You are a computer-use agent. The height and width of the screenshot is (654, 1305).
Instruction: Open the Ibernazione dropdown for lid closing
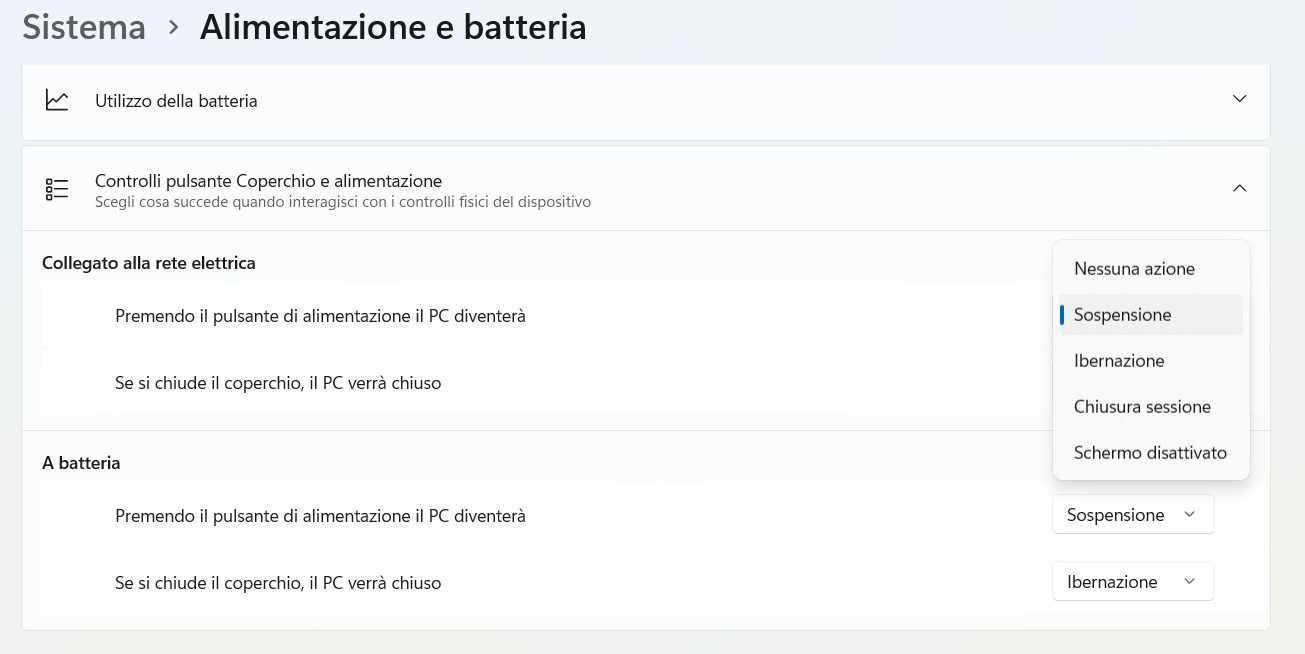(1133, 581)
